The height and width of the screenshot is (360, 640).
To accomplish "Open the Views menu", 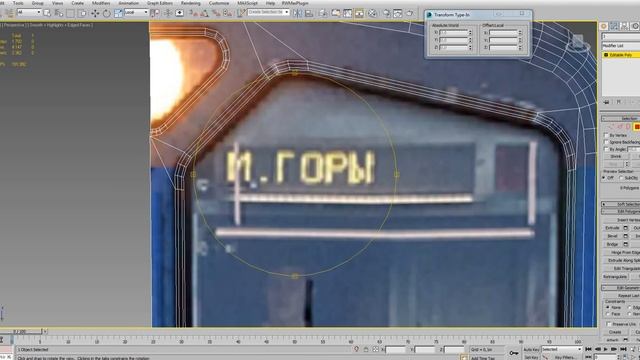I will pos(57,3).
